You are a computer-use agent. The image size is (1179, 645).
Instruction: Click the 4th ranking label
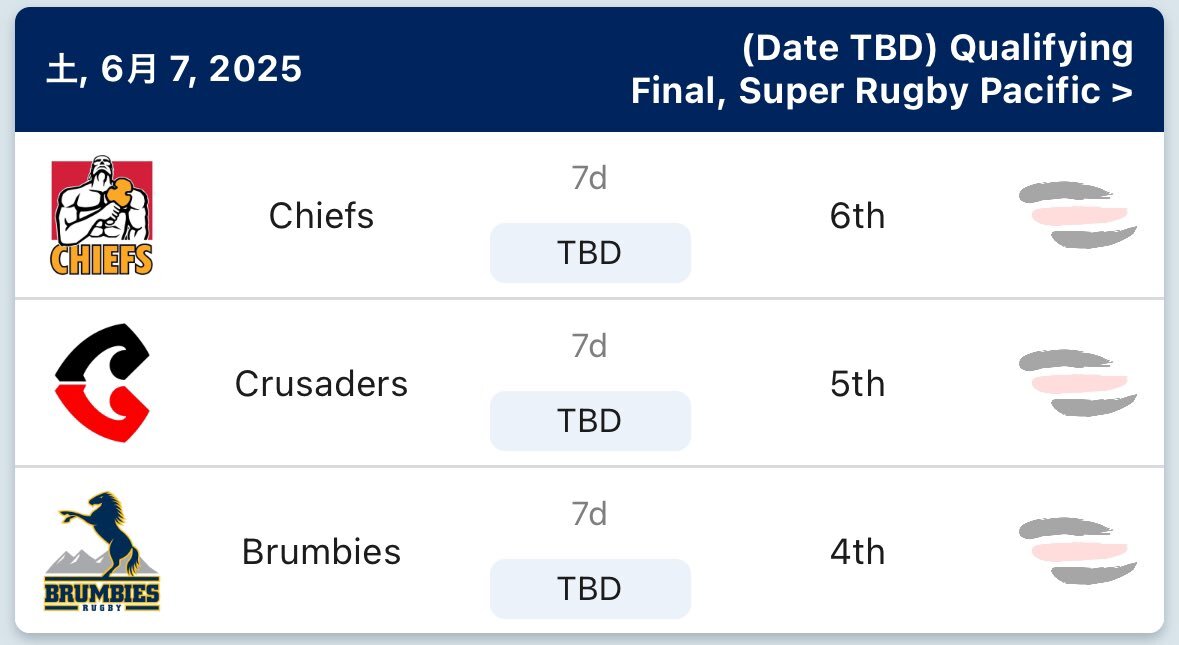coord(857,552)
